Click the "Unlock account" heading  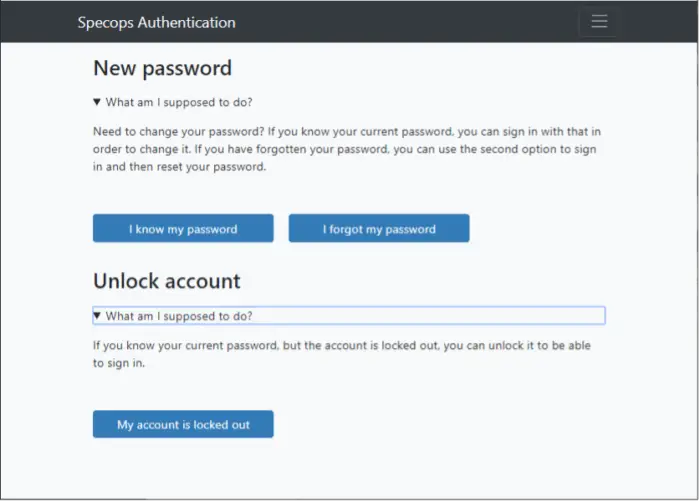tap(167, 281)
